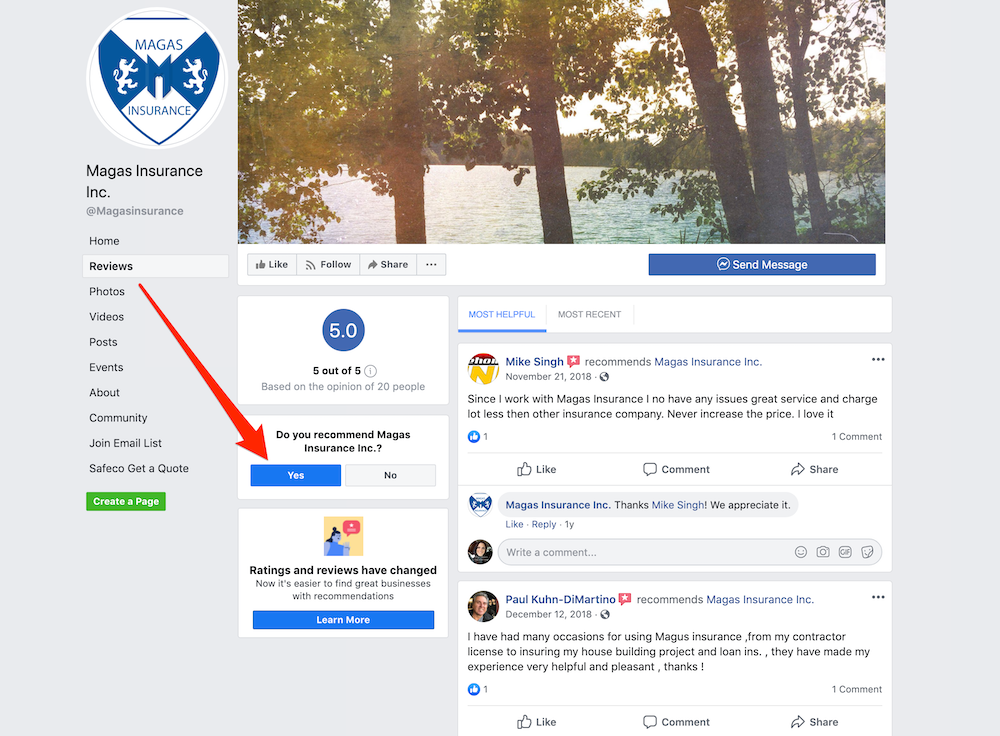Click Learn More about ratings changes
Viewport: 1000px width, 736px height.
click(343, 620)
